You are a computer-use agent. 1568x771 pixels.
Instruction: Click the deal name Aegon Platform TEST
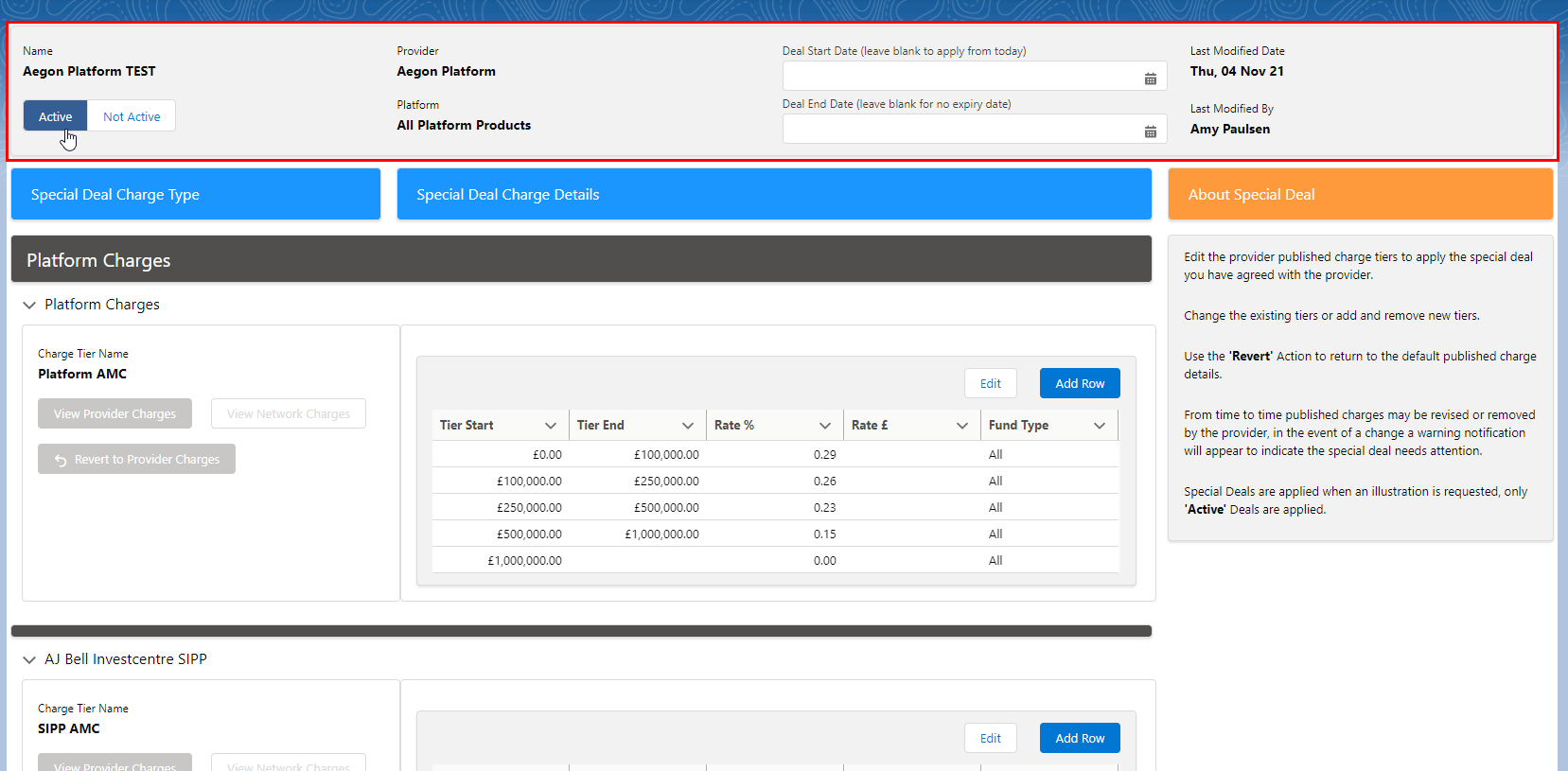(x=89, y=71)
